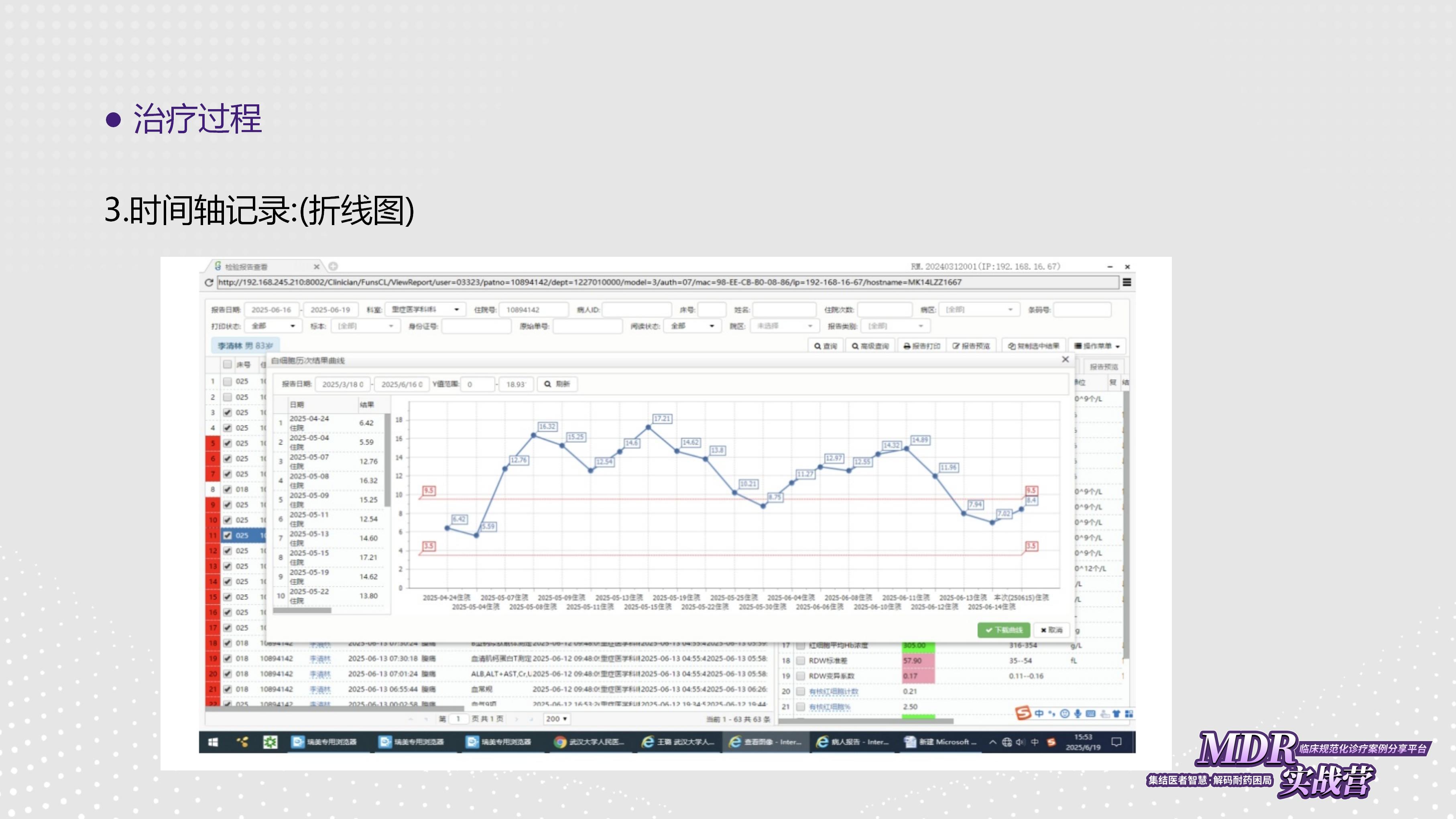Image resolution: width=1456 pixels, height=819 pixels.
Task: Click the browser page reload icon
Action: 209,282
